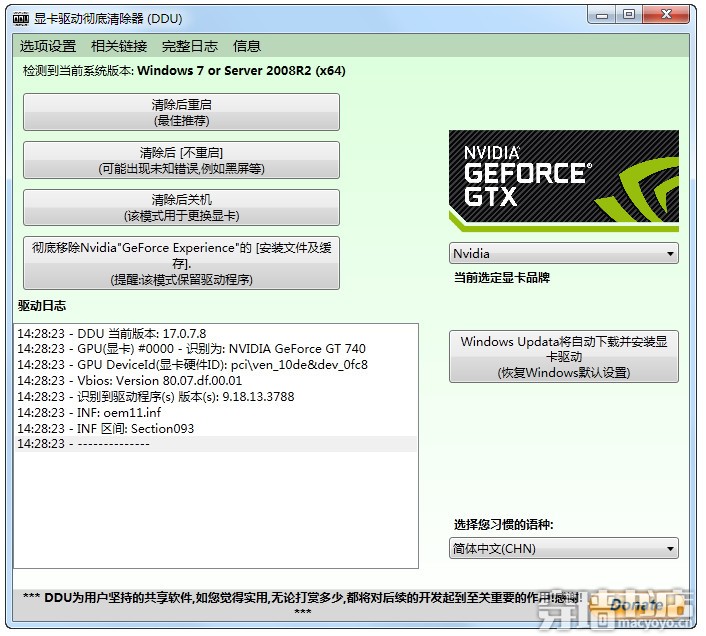Viewport: 706px width, 636px height.
Task: Open the 选项设置 menu
Action: (48, 46)
